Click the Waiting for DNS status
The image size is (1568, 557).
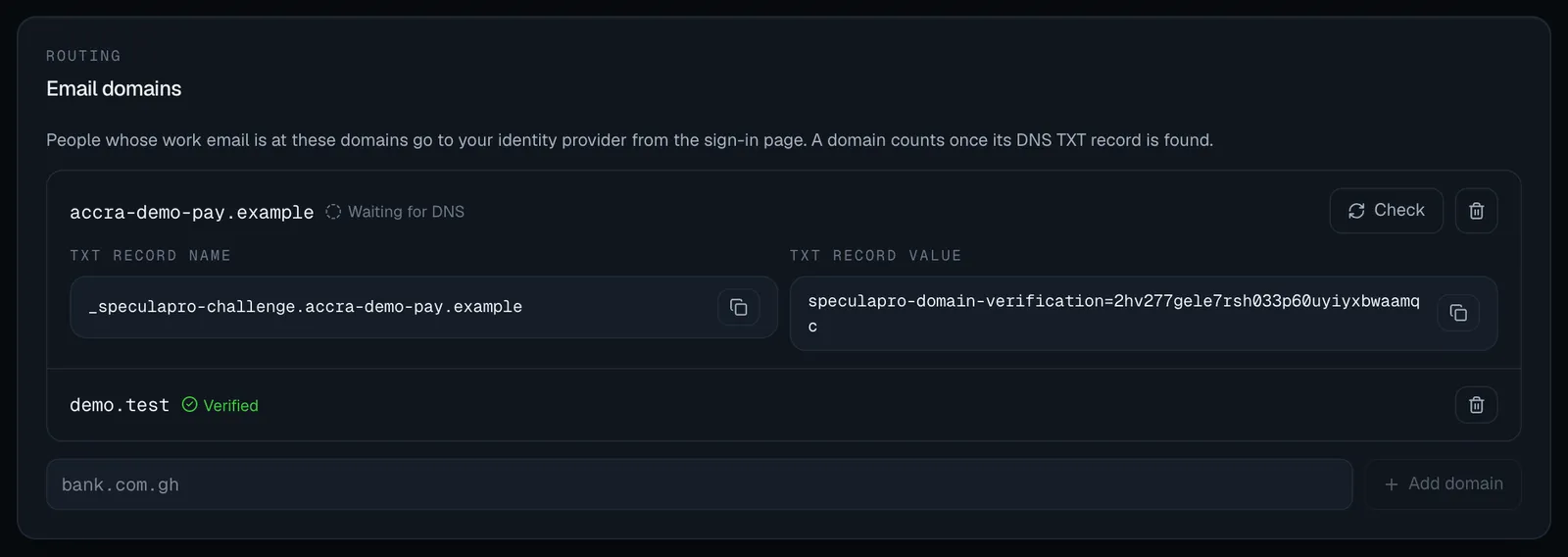pyautogui.click(x=395, y=212)
